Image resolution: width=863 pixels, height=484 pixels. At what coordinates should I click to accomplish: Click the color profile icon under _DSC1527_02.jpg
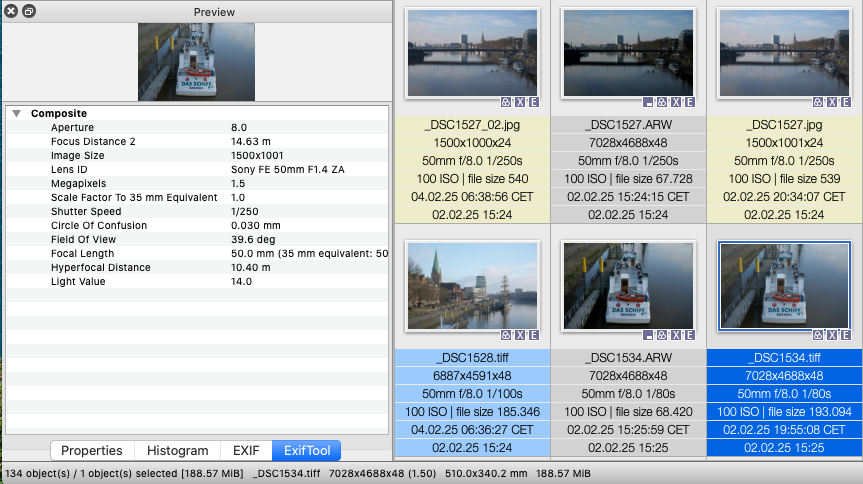pos(506,102)
